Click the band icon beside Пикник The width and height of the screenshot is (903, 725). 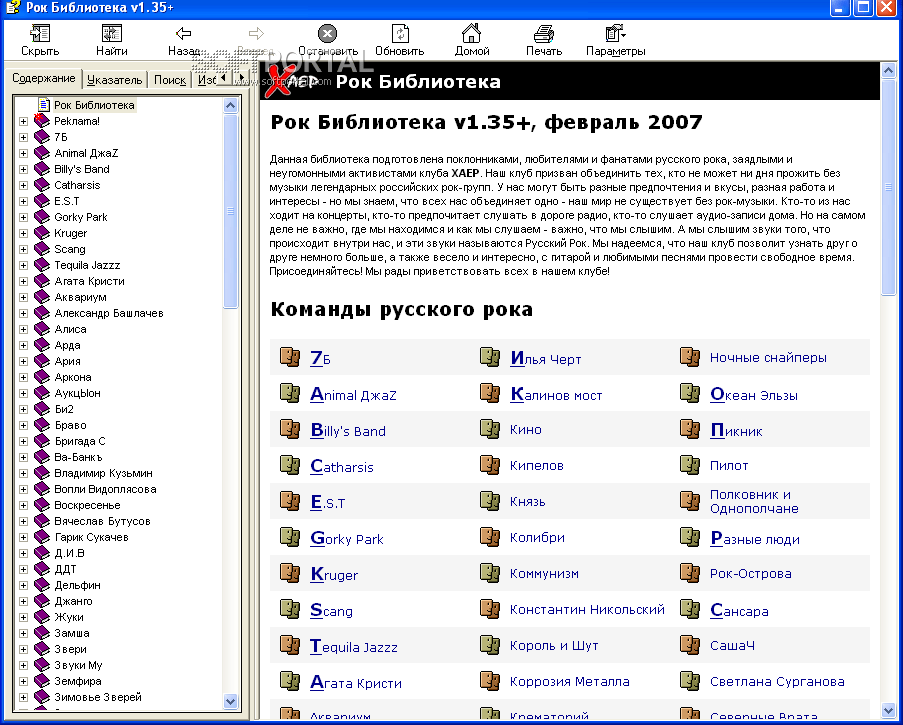(x=689, y=430)
